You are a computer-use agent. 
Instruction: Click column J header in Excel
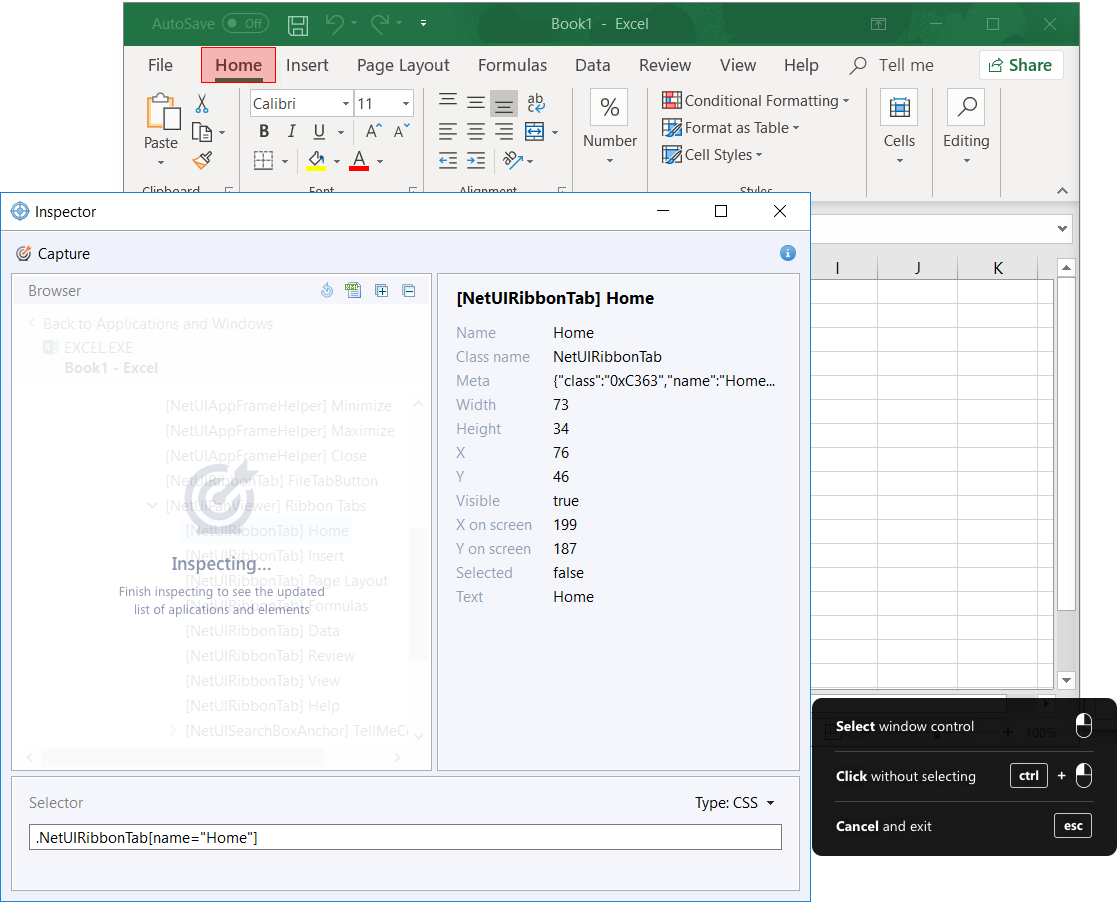click(x=918, y=269)
